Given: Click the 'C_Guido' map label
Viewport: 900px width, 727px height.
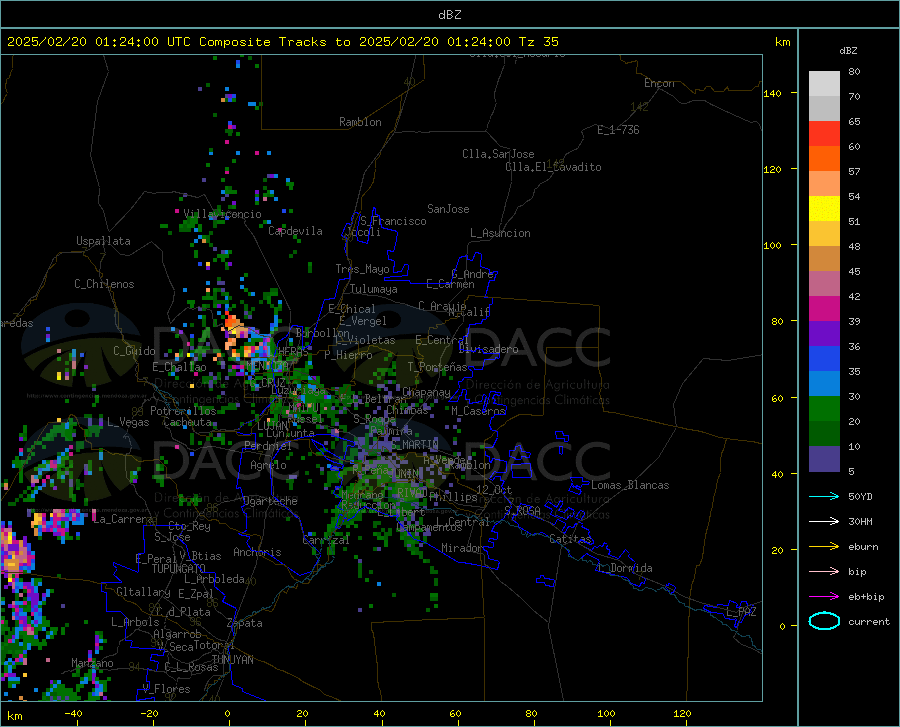Looking at the screenshot, I should [134, 351].
